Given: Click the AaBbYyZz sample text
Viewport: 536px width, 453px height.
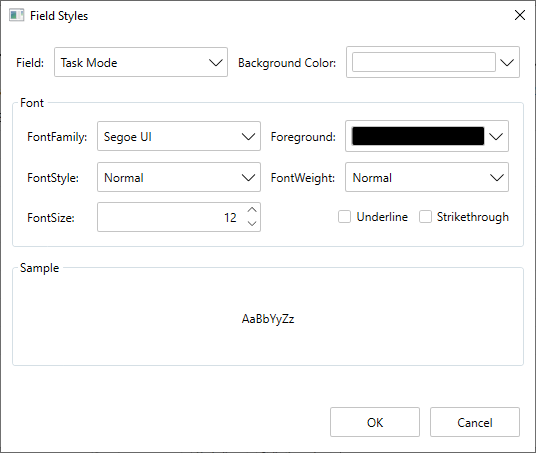Looking at the screenshot, I should pyautogui.click(x=268, y=319).
